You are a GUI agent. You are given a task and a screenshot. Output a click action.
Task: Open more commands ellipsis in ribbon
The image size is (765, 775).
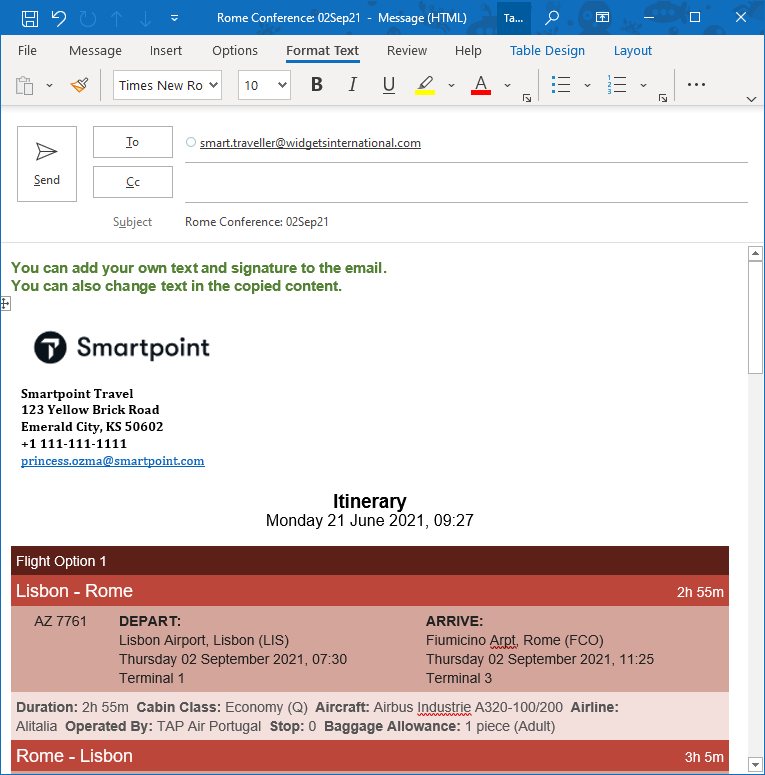pos(696,85)
